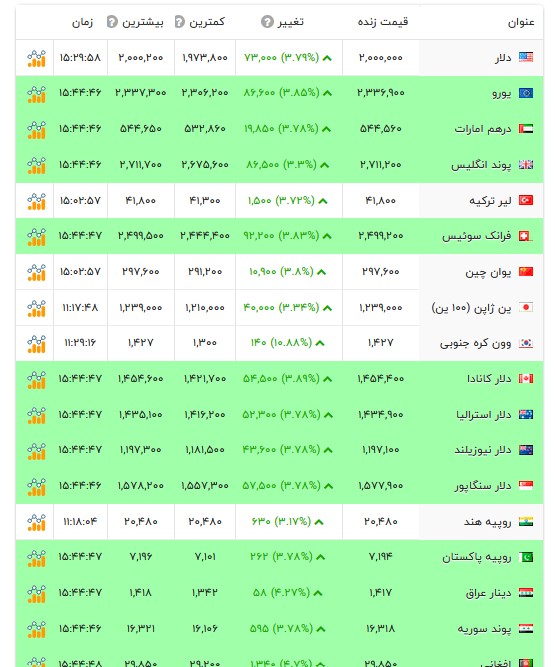
Task: Click the قیمت زنده column header
Action: coord(383,22)
